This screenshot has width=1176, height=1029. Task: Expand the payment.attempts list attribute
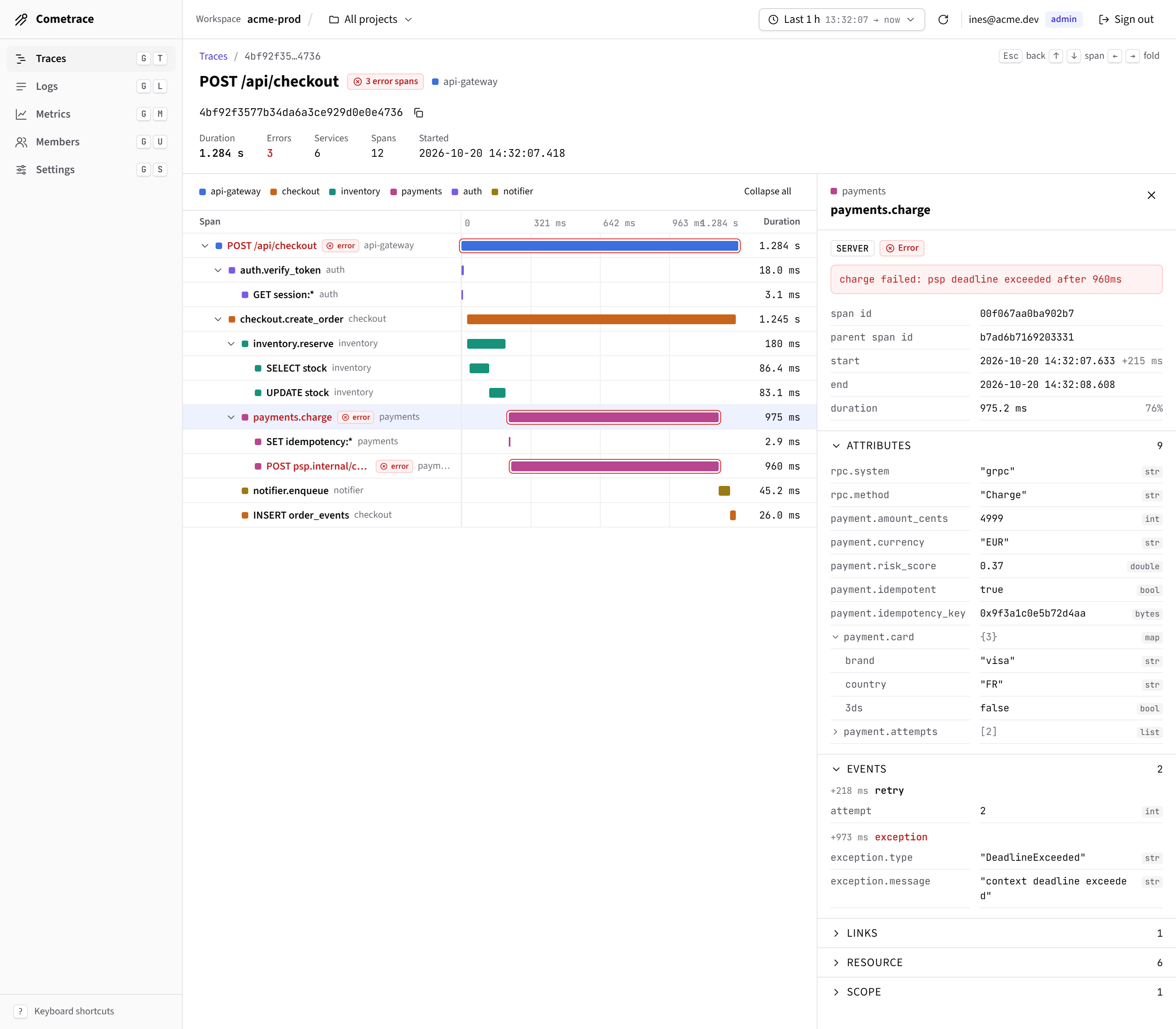[835, 732]
